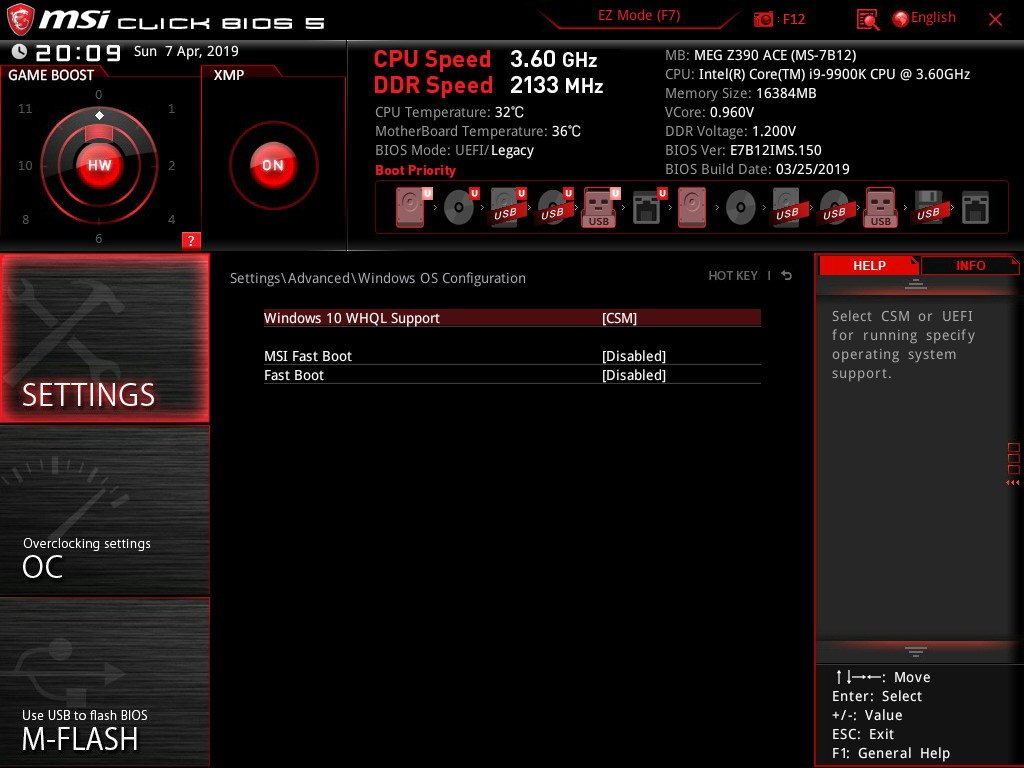Click the Memory Size 16384MB text

pyautogui.click(x=741, y=93)
